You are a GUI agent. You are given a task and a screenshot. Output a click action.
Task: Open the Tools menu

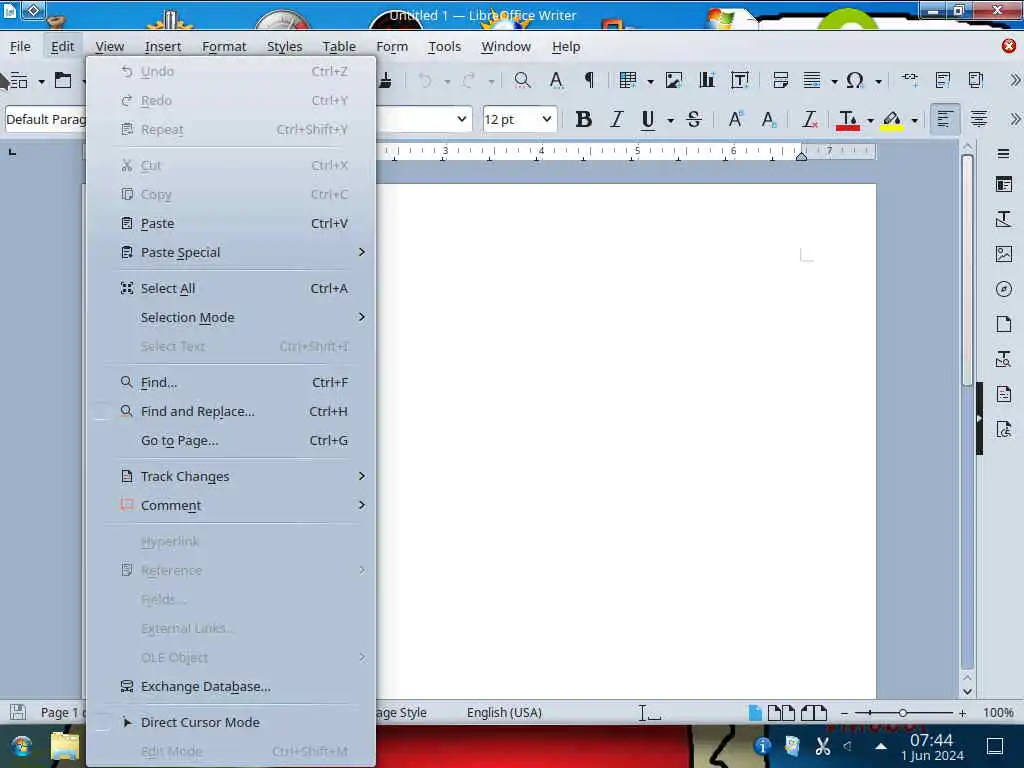click(444, 46)
